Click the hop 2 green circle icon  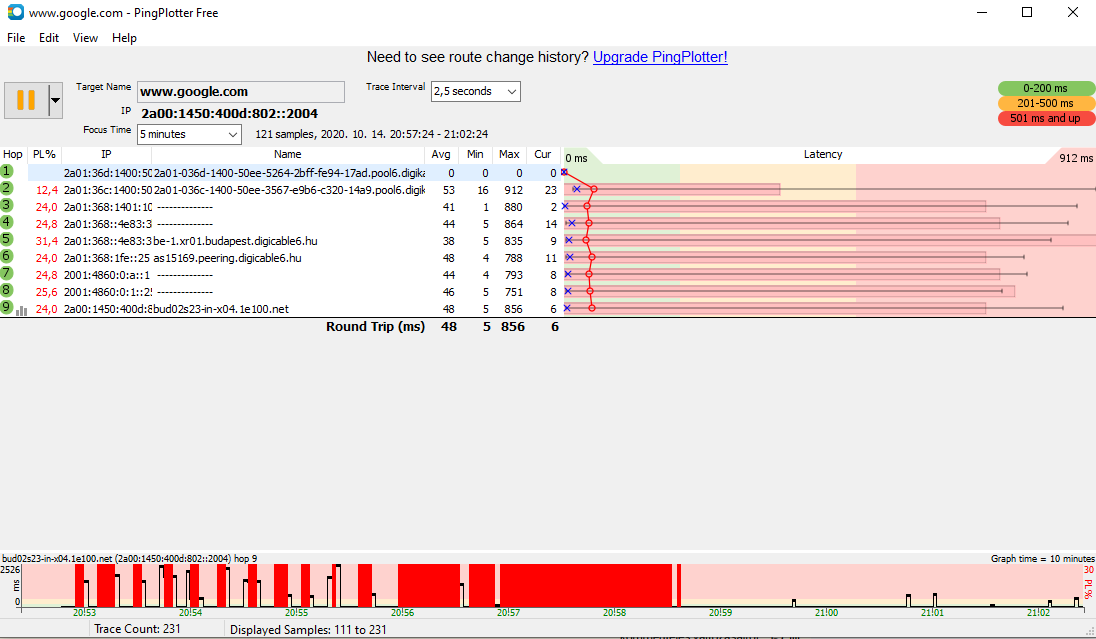[x=7, y=188]
